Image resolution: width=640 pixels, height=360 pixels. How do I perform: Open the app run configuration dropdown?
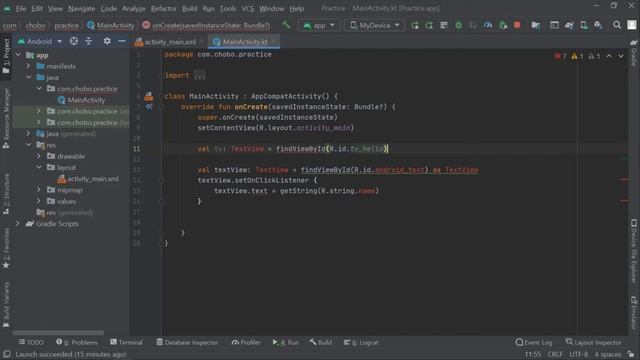pos(319,25)
